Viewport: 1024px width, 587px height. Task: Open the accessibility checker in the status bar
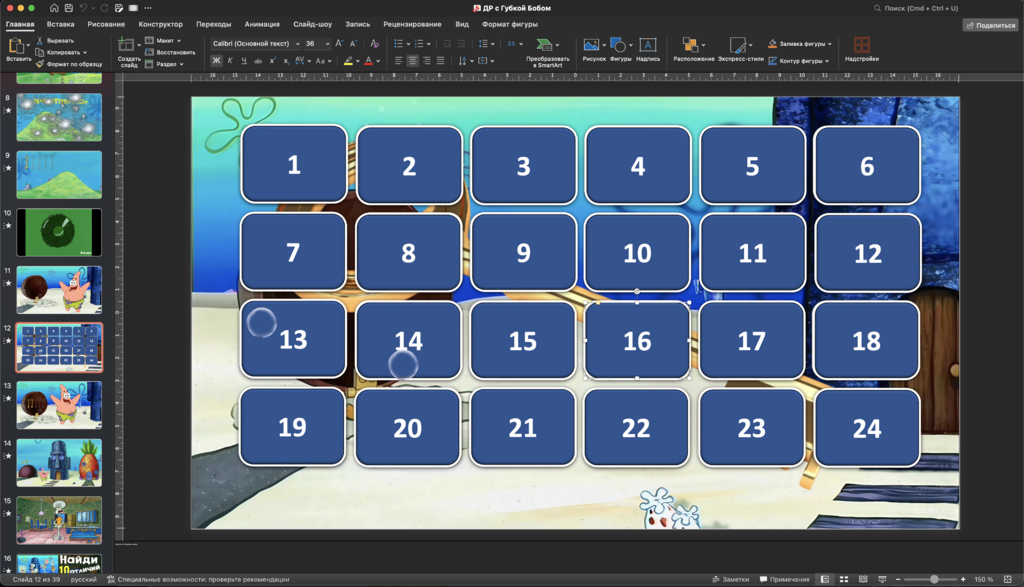(199, 579)
